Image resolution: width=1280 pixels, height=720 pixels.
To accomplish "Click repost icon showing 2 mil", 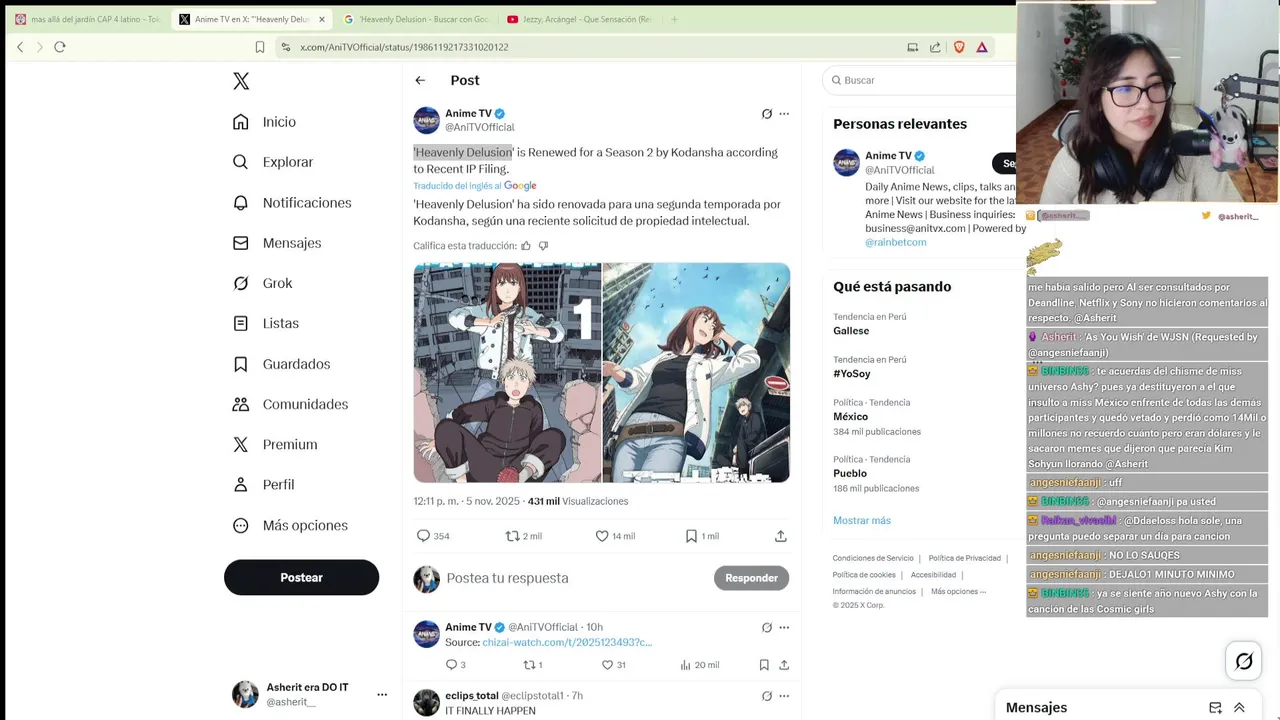I will point(524,536).
